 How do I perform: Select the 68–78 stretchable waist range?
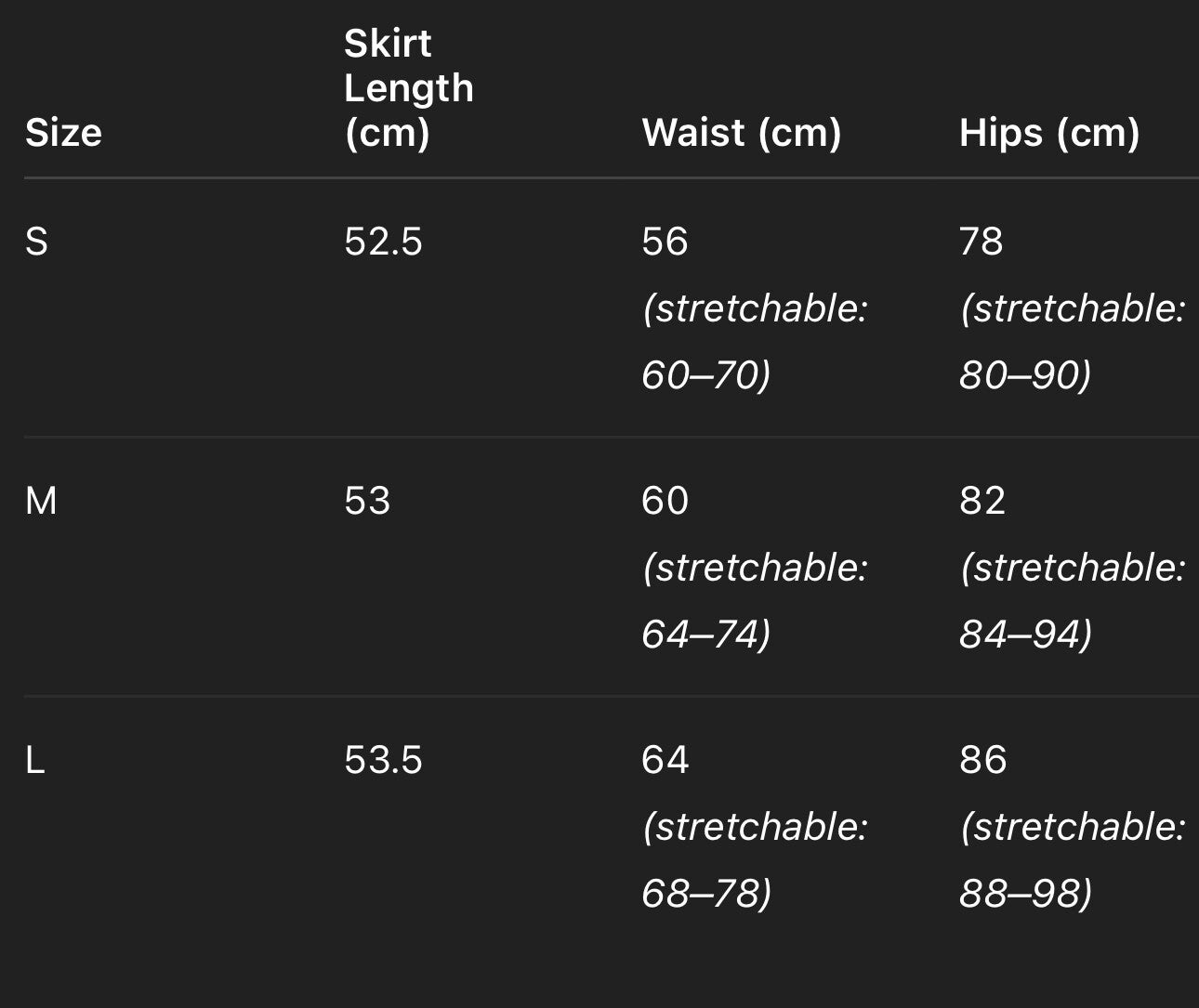pos(706,894)
